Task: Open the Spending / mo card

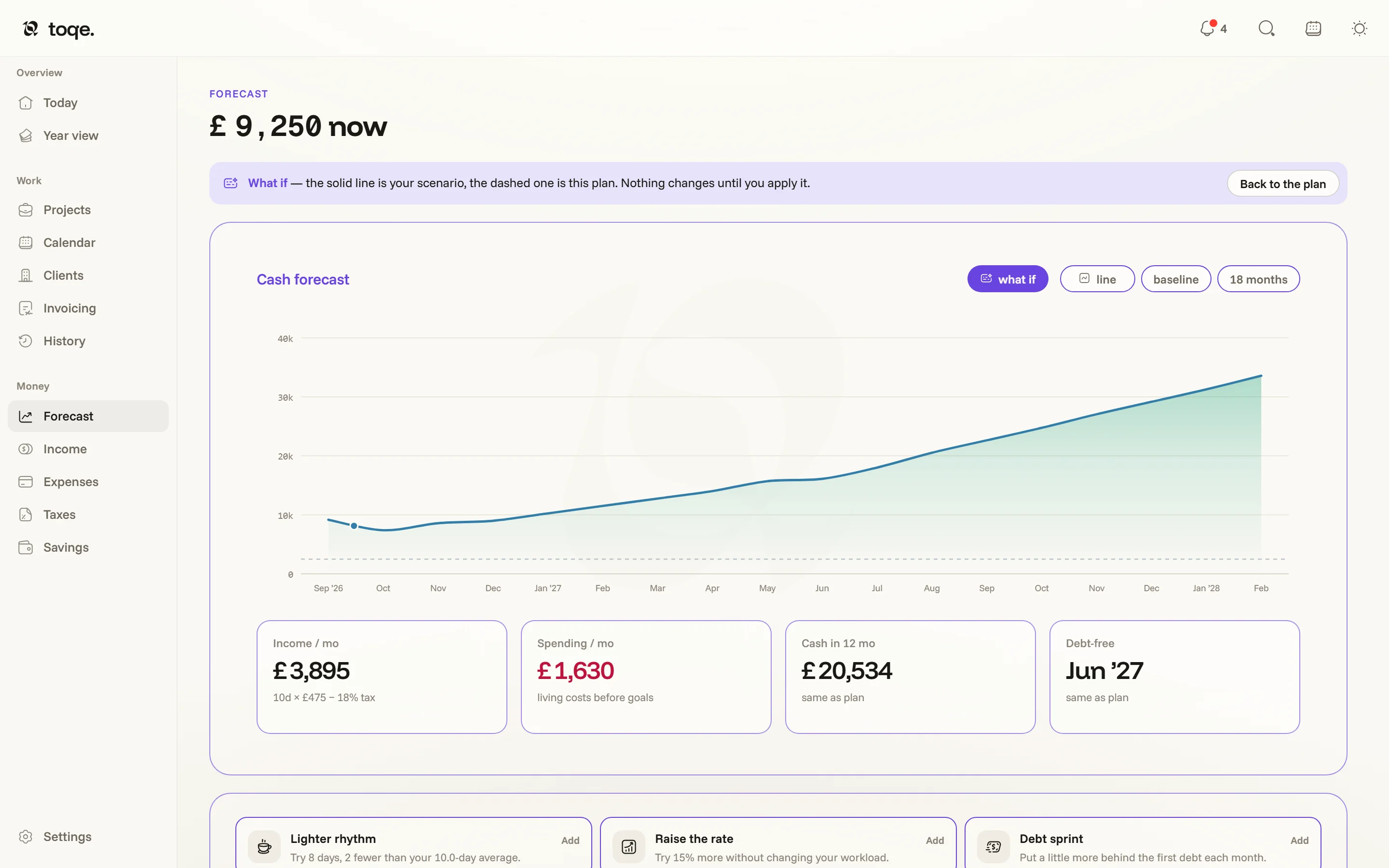Action: (x=646, y=677)
